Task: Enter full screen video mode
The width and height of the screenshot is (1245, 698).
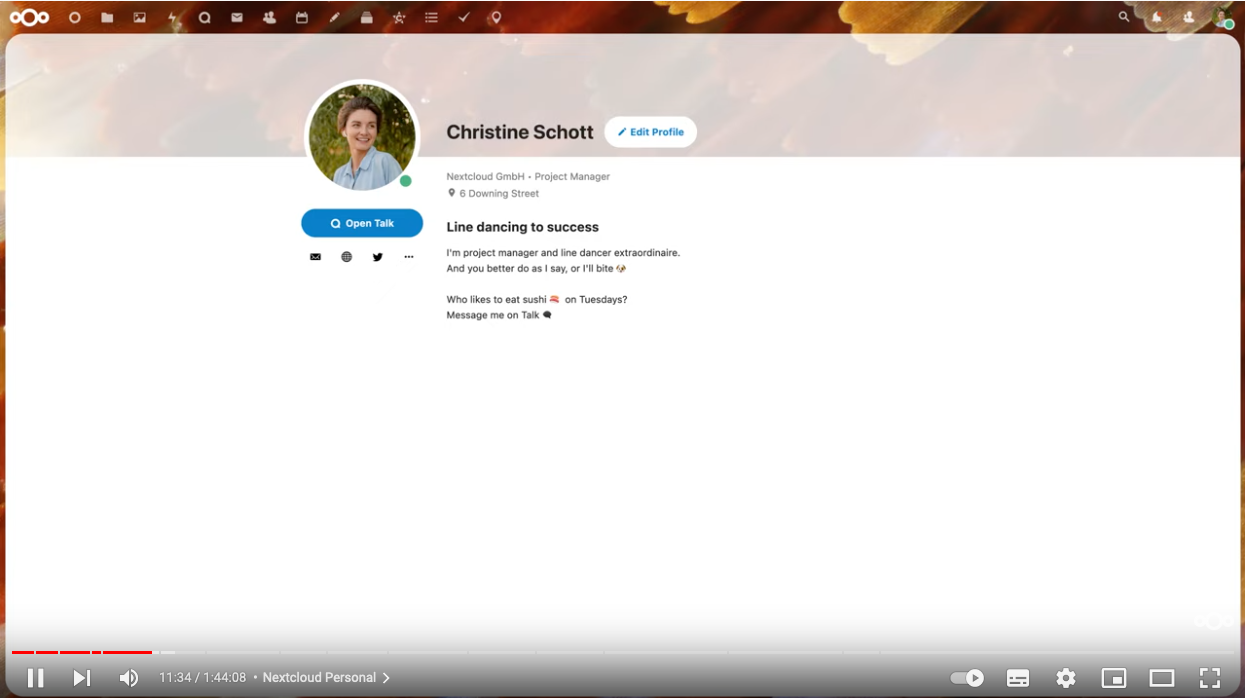Action: [x=1210, y=678]
